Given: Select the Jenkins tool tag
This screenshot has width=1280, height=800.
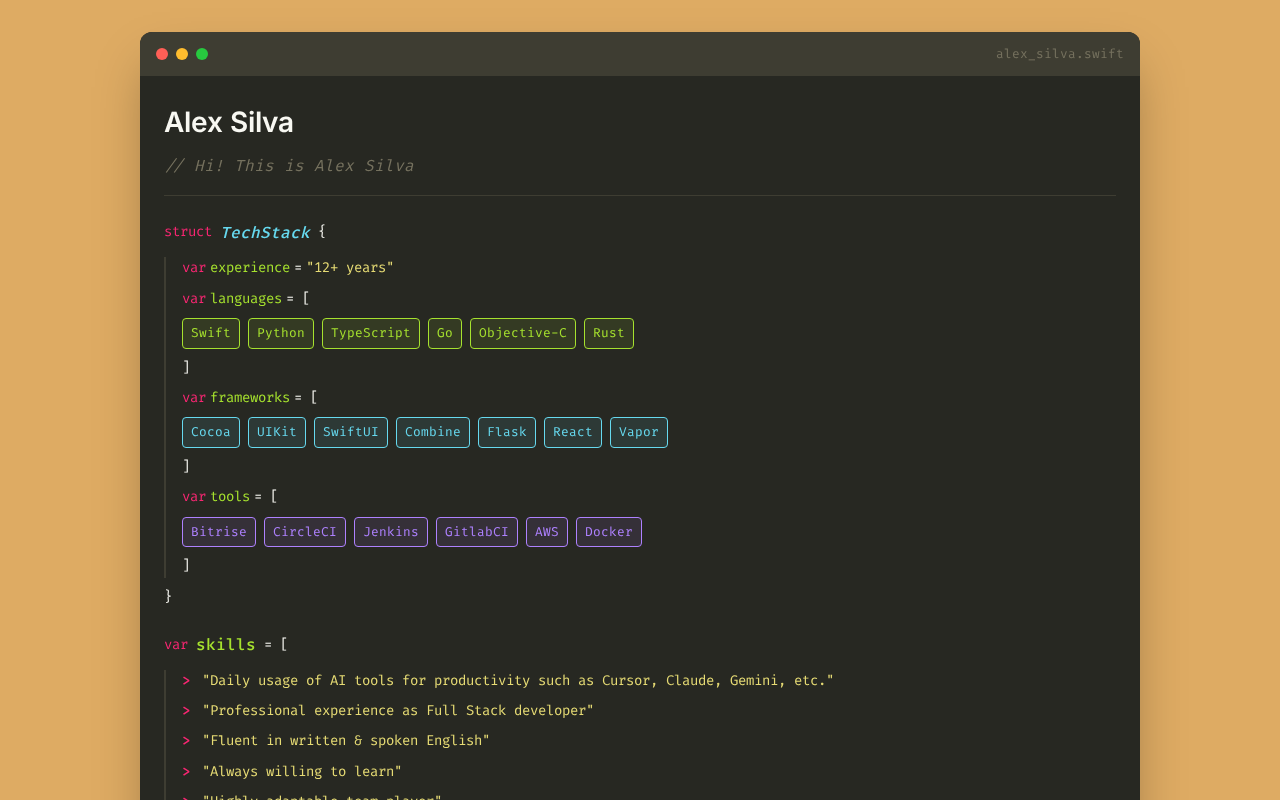Looking at the screenshot, I should point(391,532).
